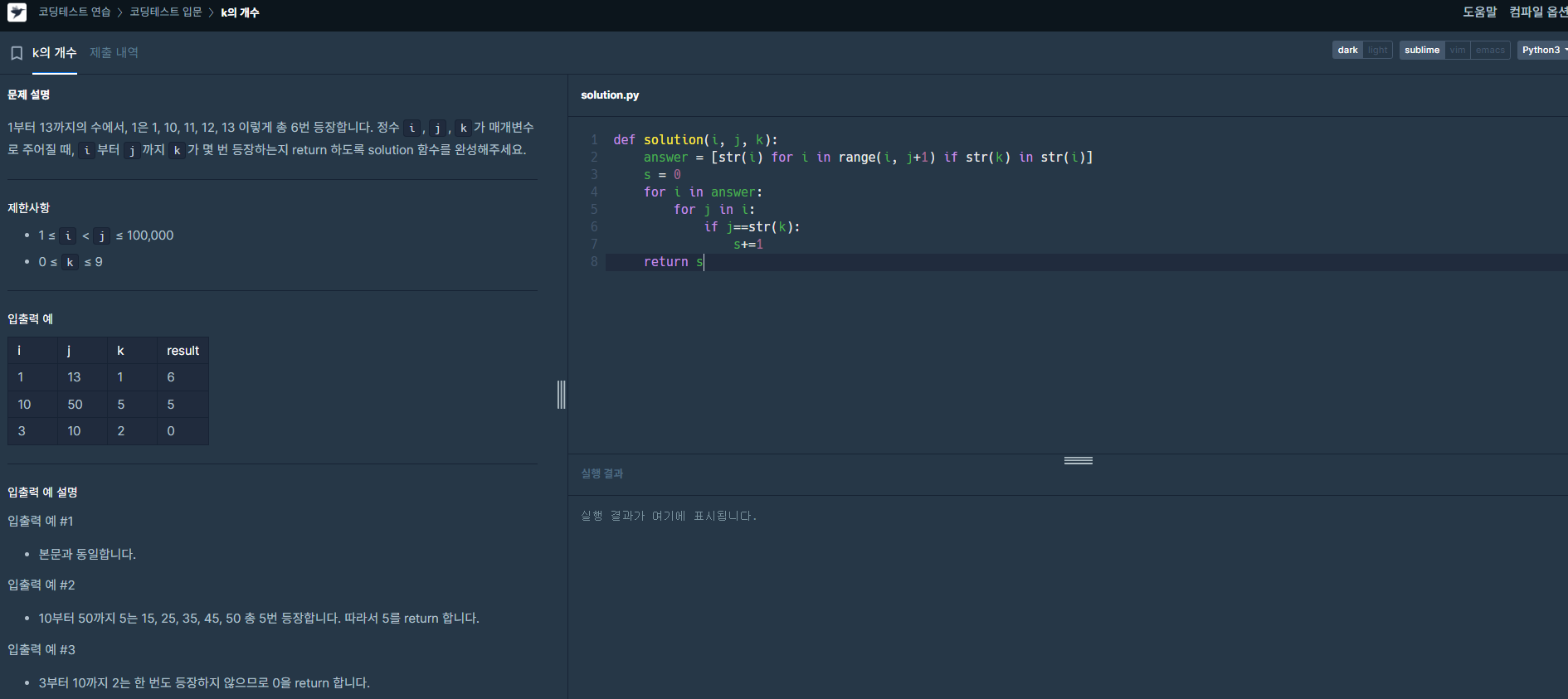Click the vertical panel splitter handle

pyautogui.click(x=562, y=395)
